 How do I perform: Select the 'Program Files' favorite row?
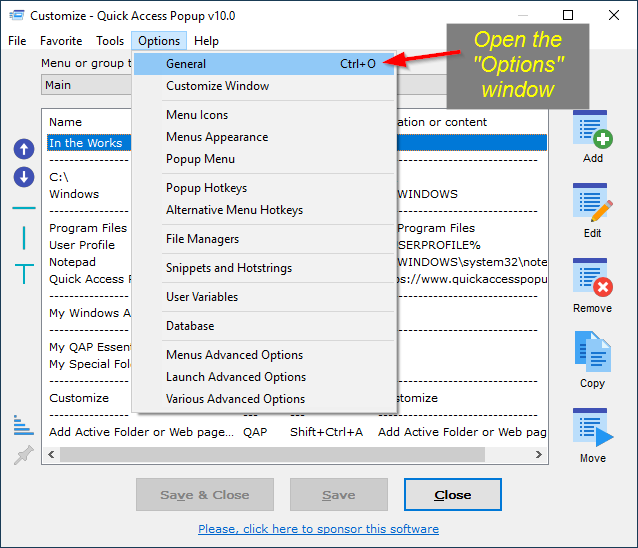coord(89,228)
